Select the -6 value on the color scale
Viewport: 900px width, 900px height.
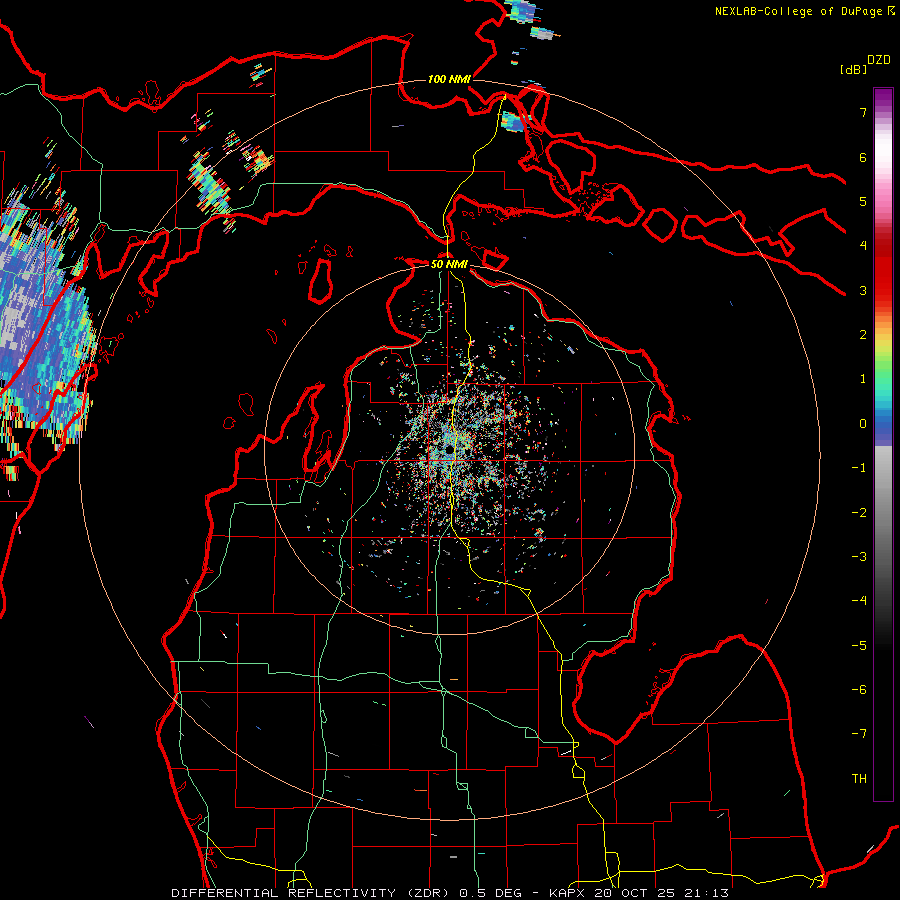click(x=859, y=690)
